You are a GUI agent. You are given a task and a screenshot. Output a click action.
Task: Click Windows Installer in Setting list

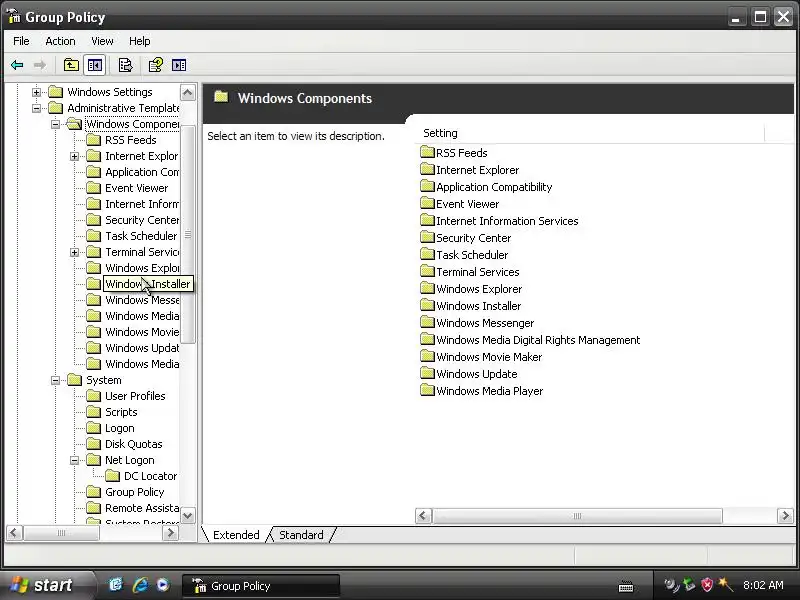pyautogui.click(x=479, y=306)
